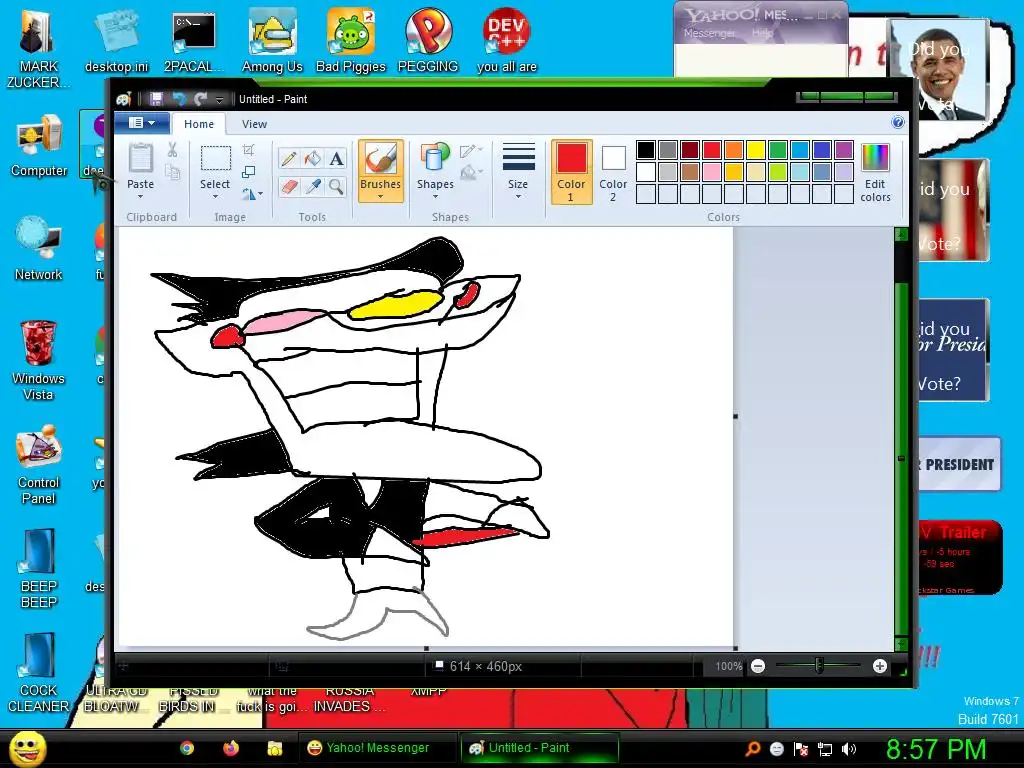Click the Zoom in plus button
Screen dimensions: 1024x768
(880, 666)
